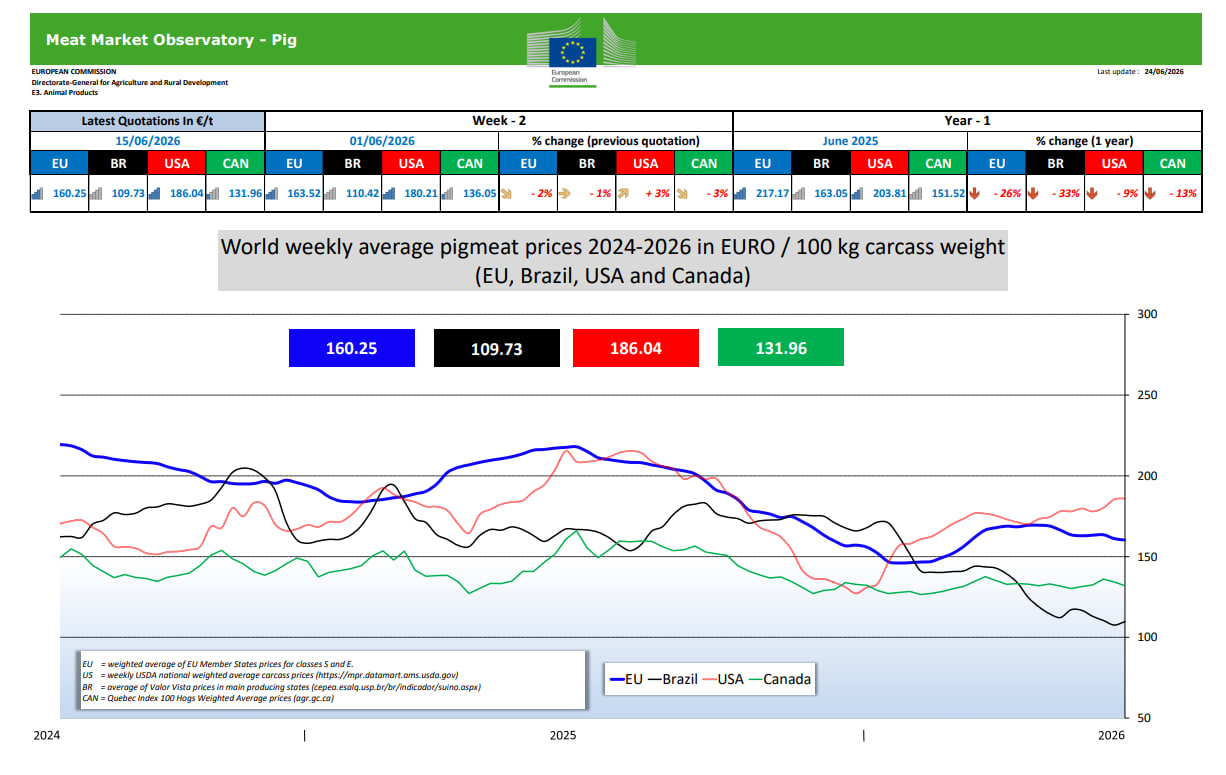Click the 'Year - 1' section header
Viewport: 1226px width, 775px height.
pos(968,121)
